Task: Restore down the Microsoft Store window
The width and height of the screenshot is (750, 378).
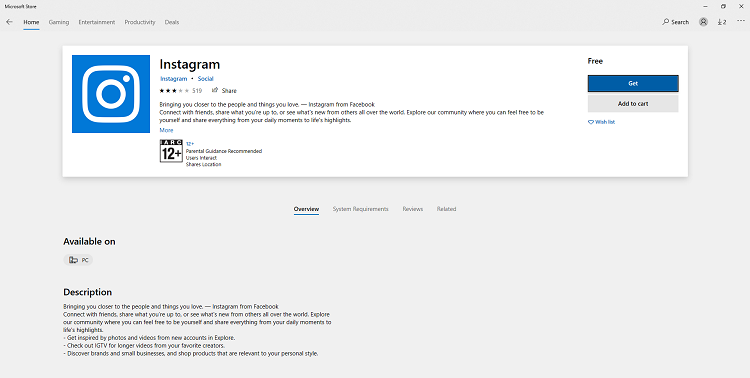Action: click(x=723, y=6)
